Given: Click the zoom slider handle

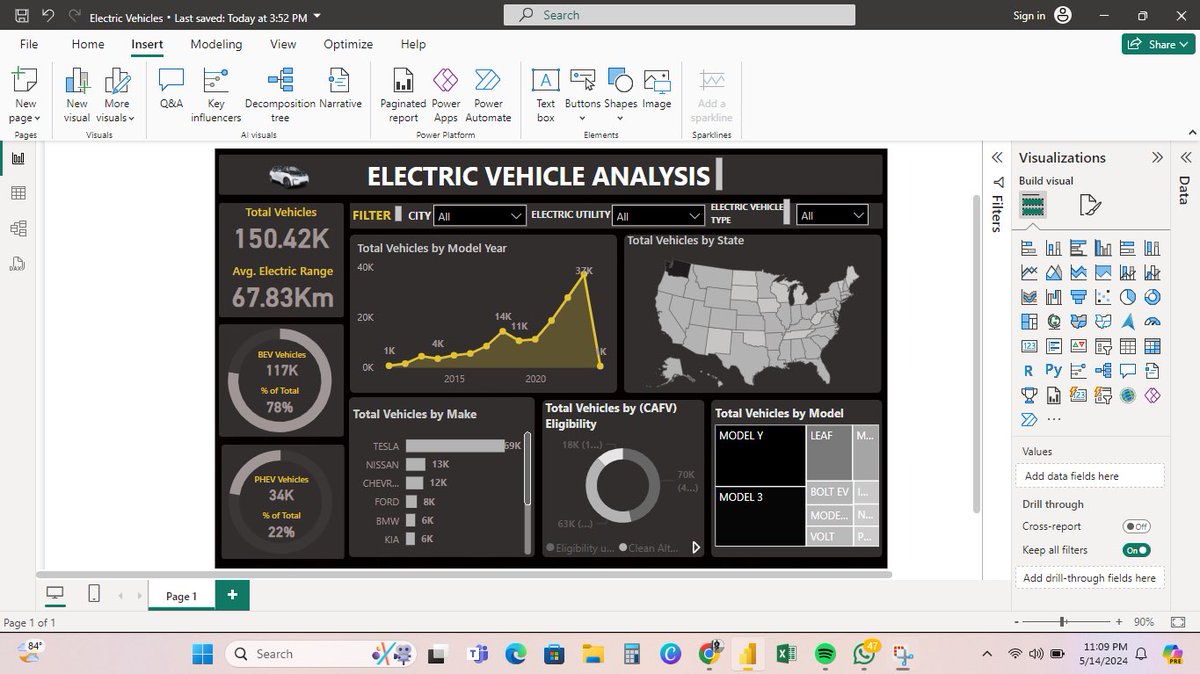Looking at the screenshot, I should pos(1062,622).
